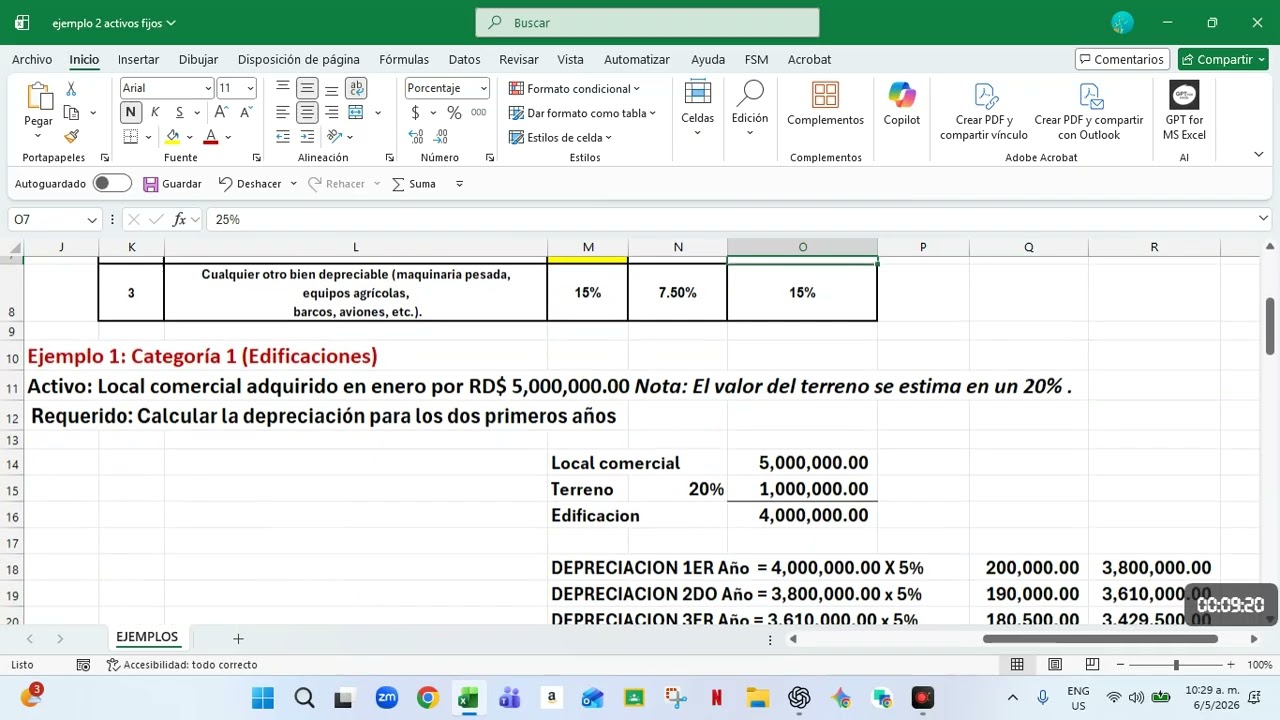Increase font size with the A^ icon

(x=221, y=112)
